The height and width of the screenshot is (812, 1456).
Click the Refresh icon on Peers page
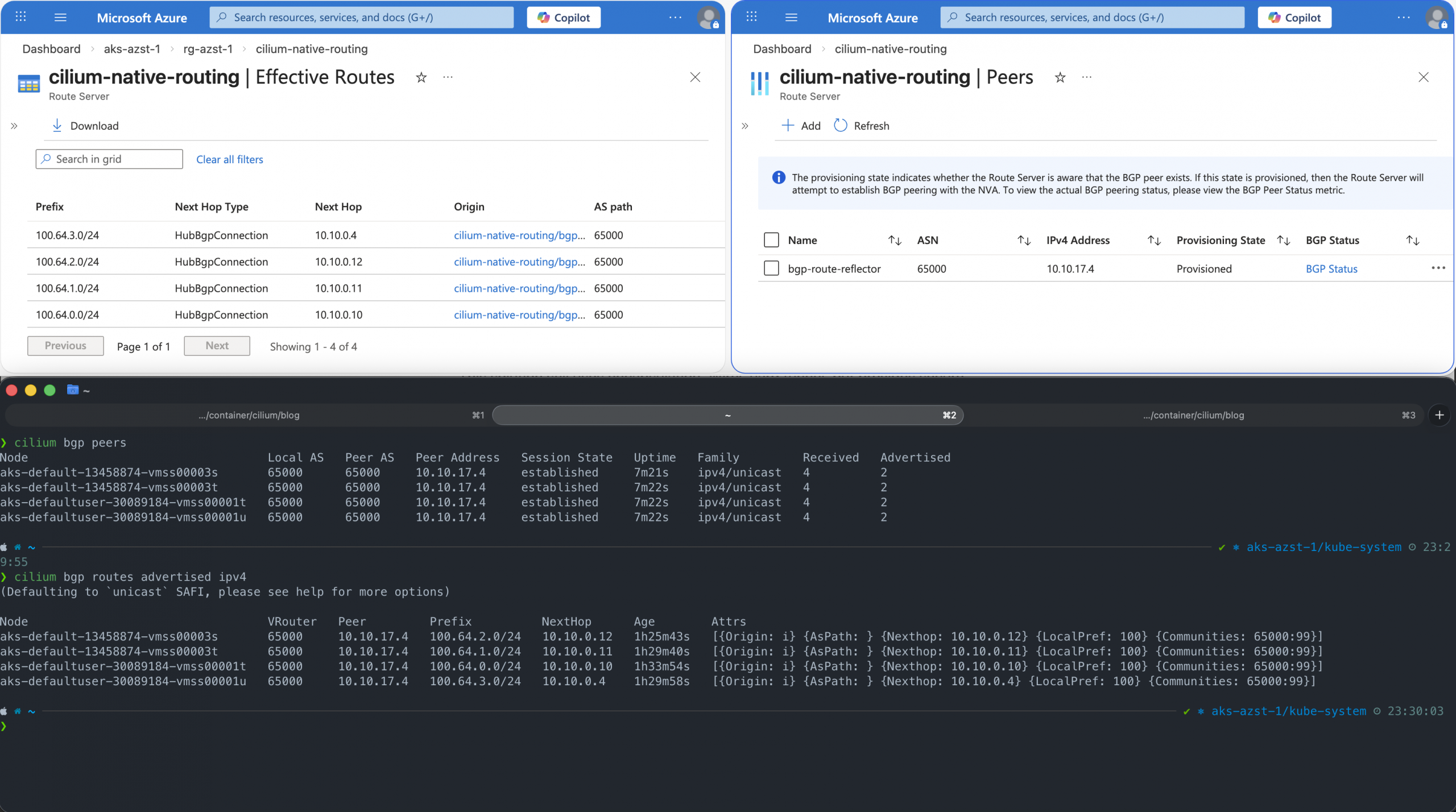pos(840,125)
